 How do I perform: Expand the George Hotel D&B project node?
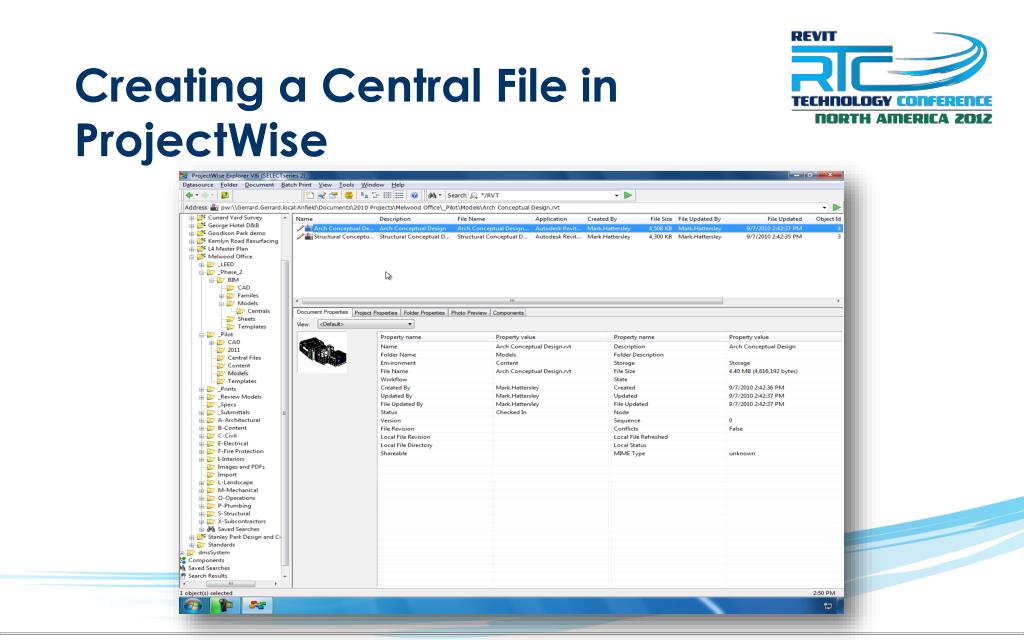tap(192, 225)
